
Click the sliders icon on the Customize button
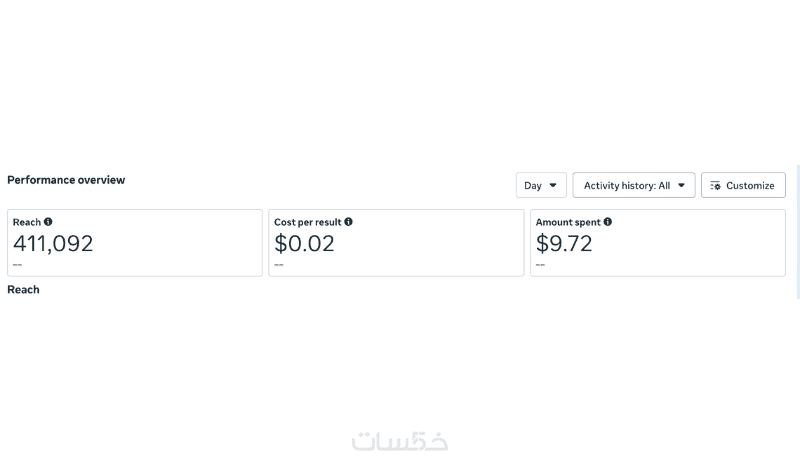click(x=716, y=186)
